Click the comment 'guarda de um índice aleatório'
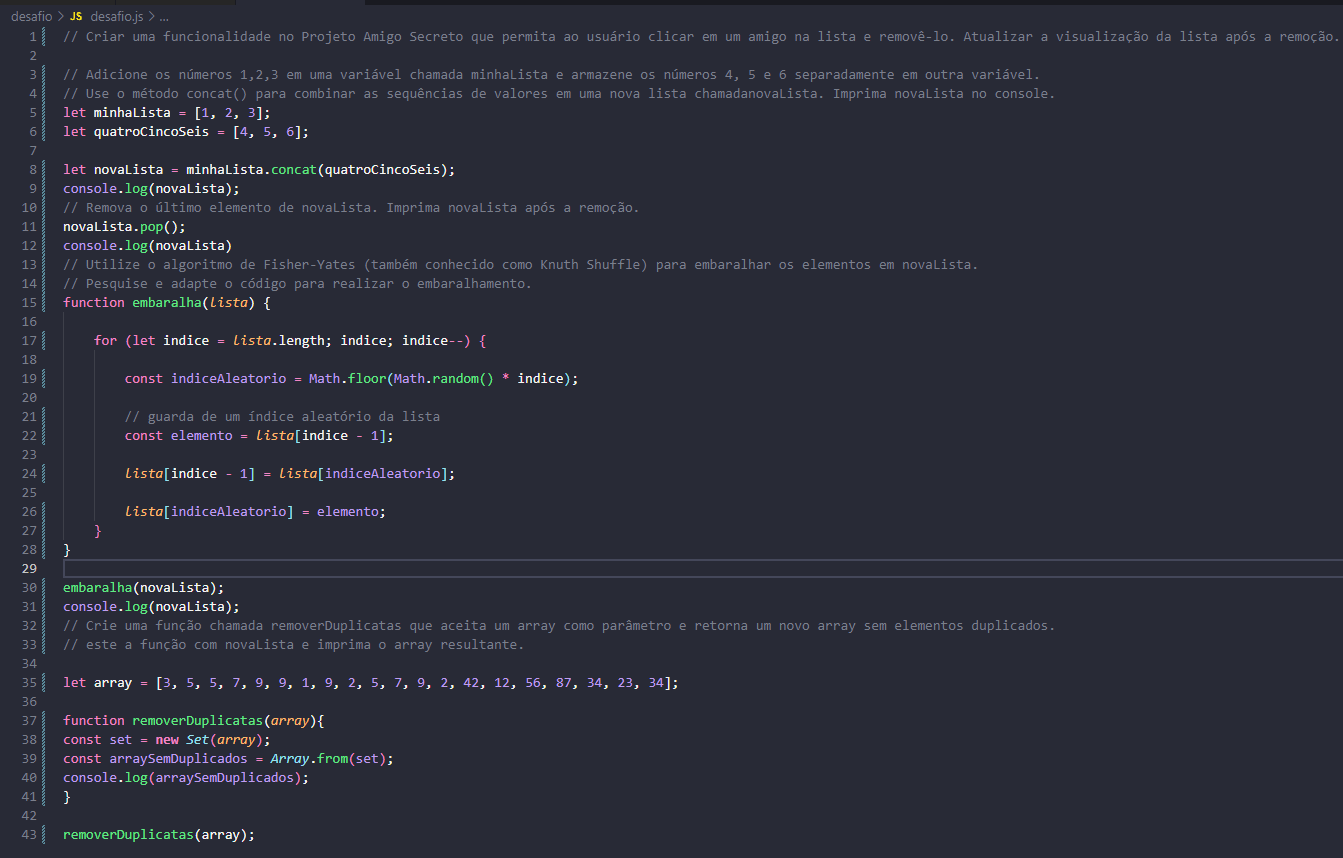1343x858 pixels. pos(282,416)
